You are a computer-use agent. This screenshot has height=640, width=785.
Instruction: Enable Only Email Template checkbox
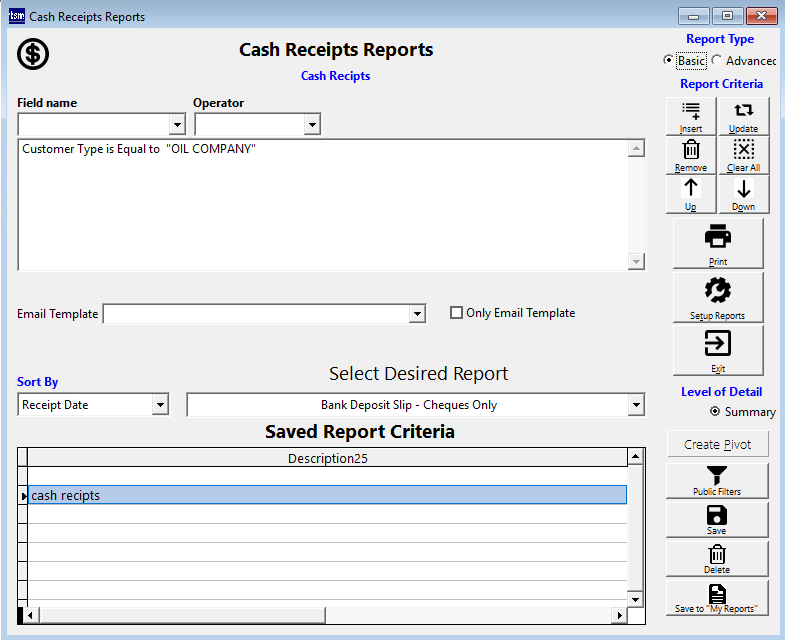(457, 313)
